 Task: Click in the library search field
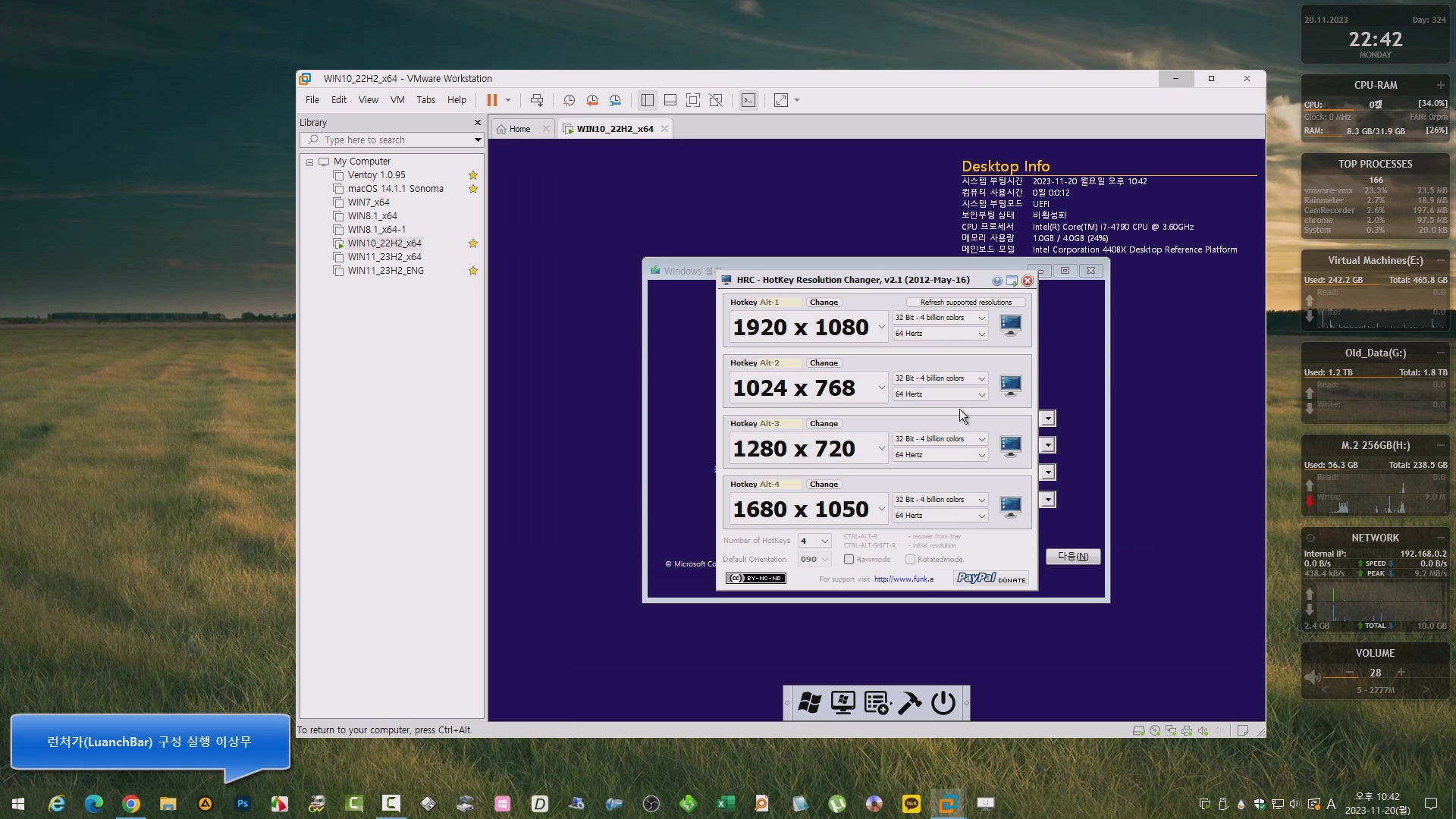[391, 140]
